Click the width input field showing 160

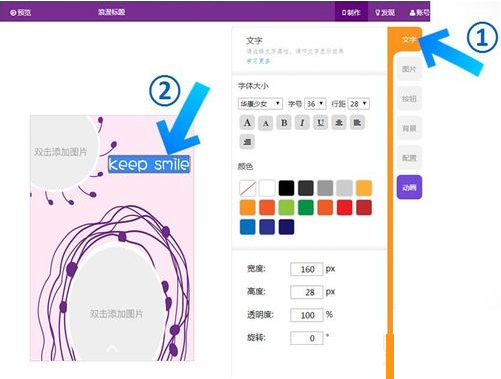307,269
